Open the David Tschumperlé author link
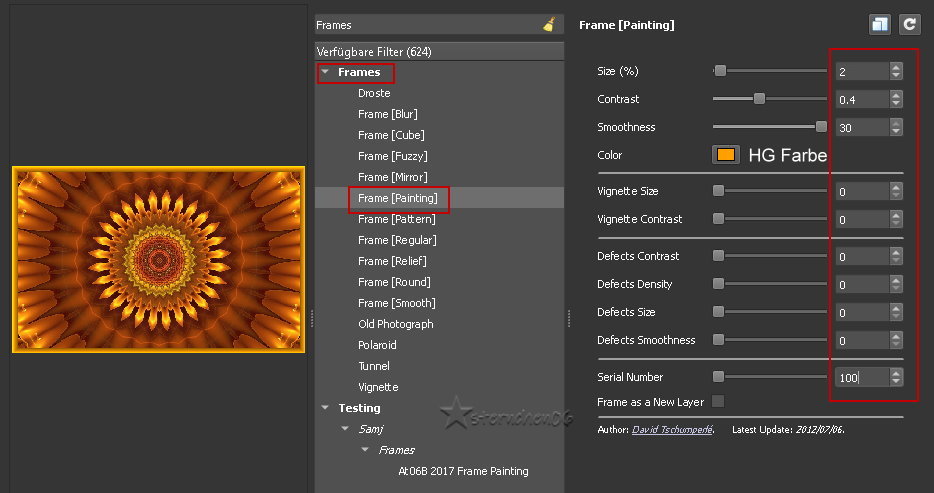Viewport: 934px width, 493px height. [x=672, y=430]
